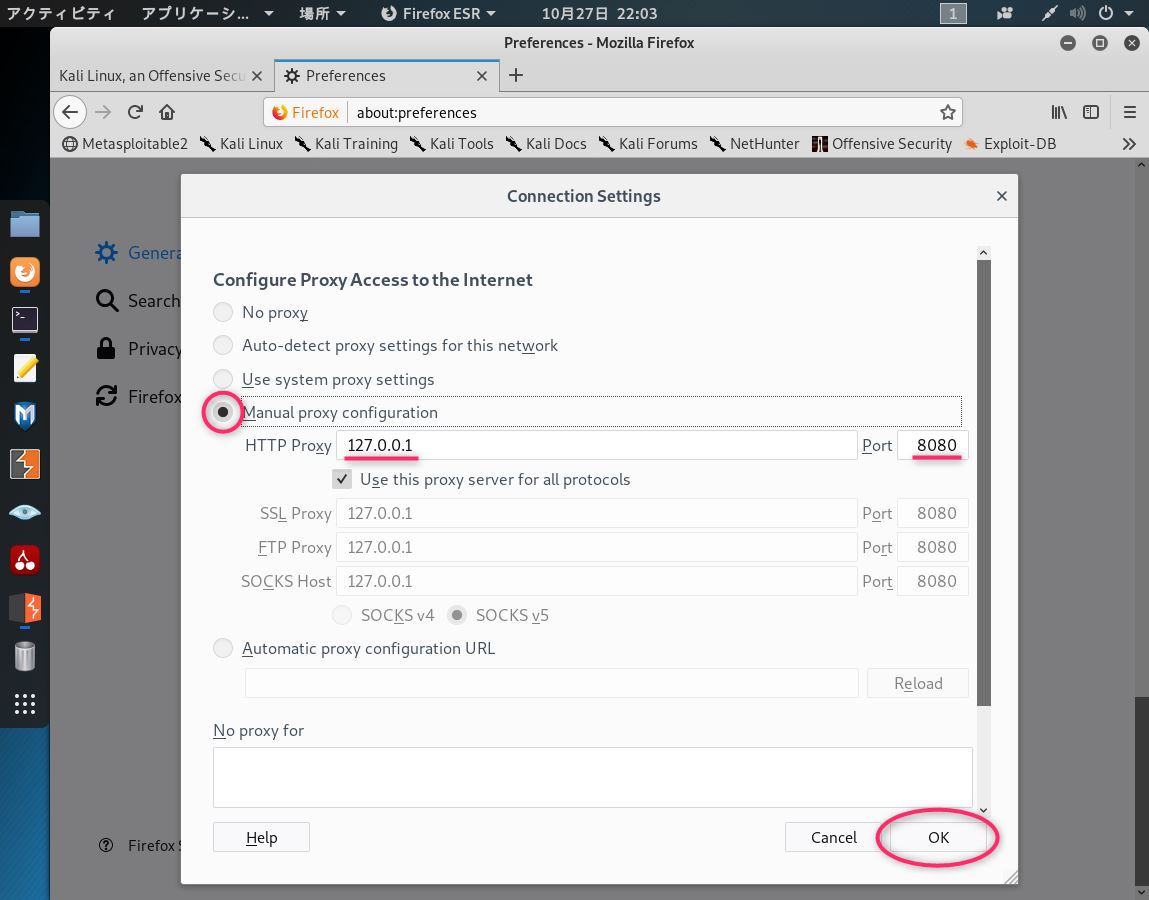Click the HTTP Proxy address field

click(x=596, y=445)
